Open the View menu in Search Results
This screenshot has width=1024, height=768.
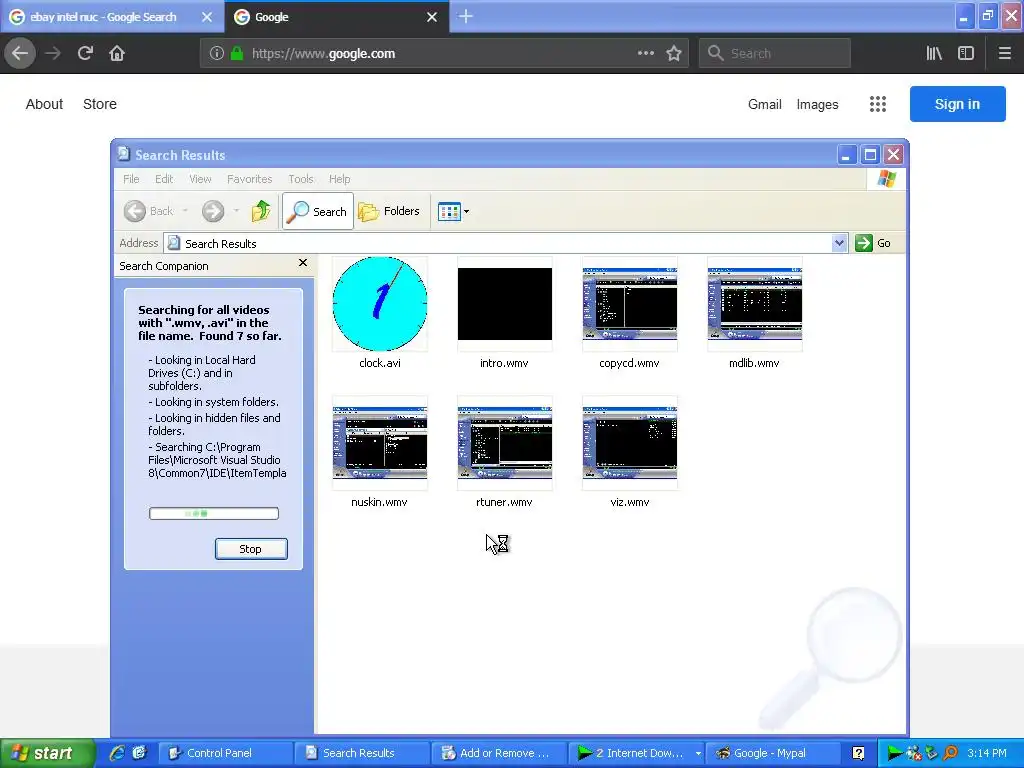pos(200,179)
